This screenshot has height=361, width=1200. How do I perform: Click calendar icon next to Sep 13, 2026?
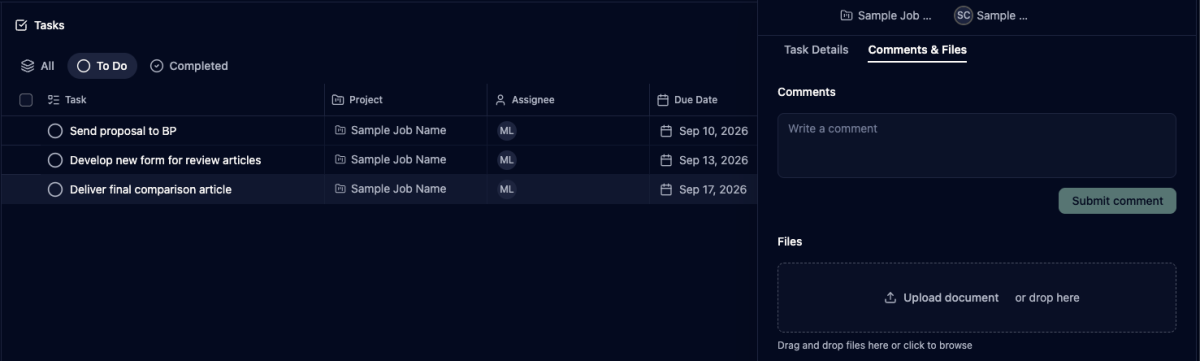[667, 160]
